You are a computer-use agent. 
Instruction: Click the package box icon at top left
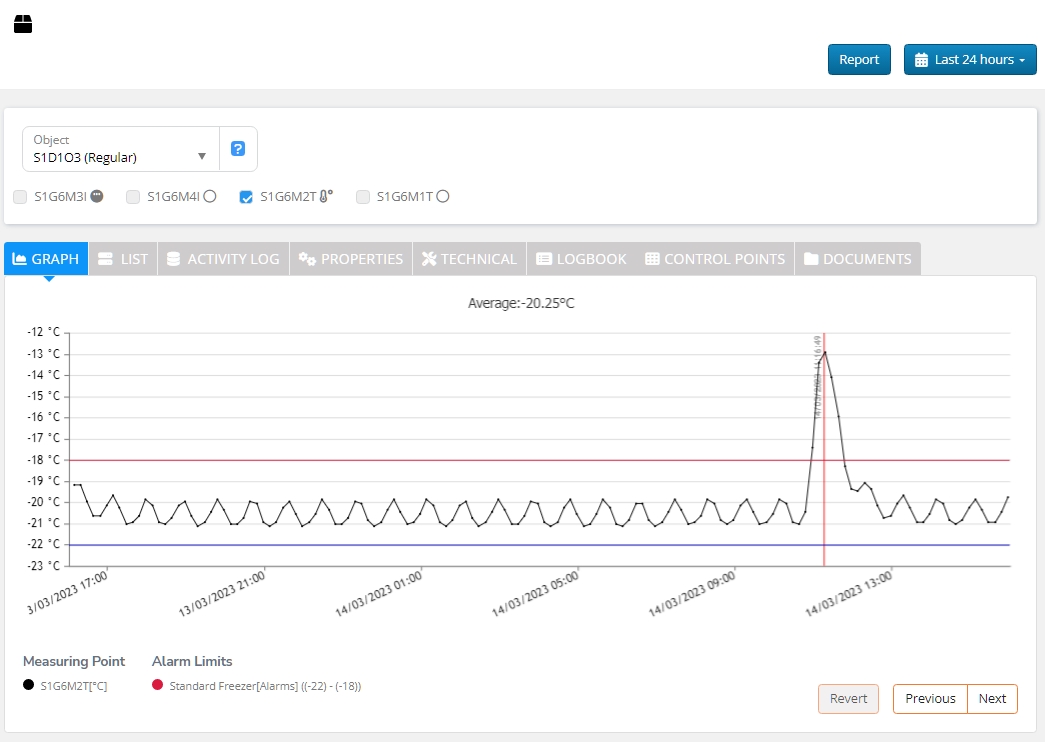[23, 24]
